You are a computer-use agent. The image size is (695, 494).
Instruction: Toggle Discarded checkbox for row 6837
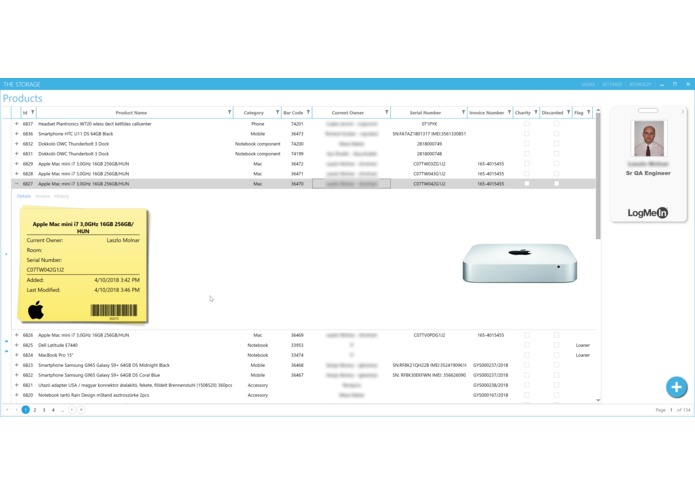[556, 124]
